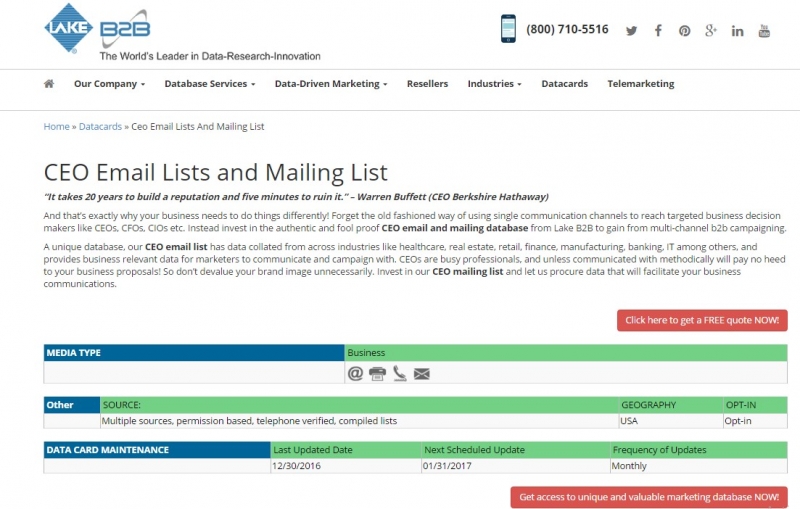Follow the Home breadcrumb link
This screenshot has height=509, width=800.
[x=56, y=126]
